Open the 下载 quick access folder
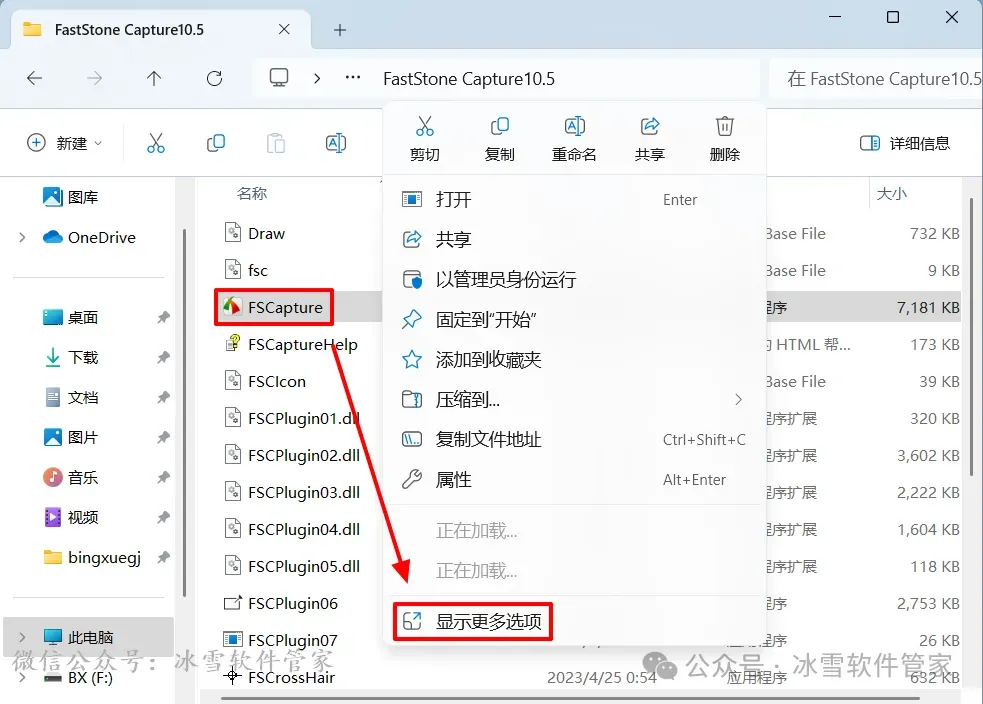 70,357
